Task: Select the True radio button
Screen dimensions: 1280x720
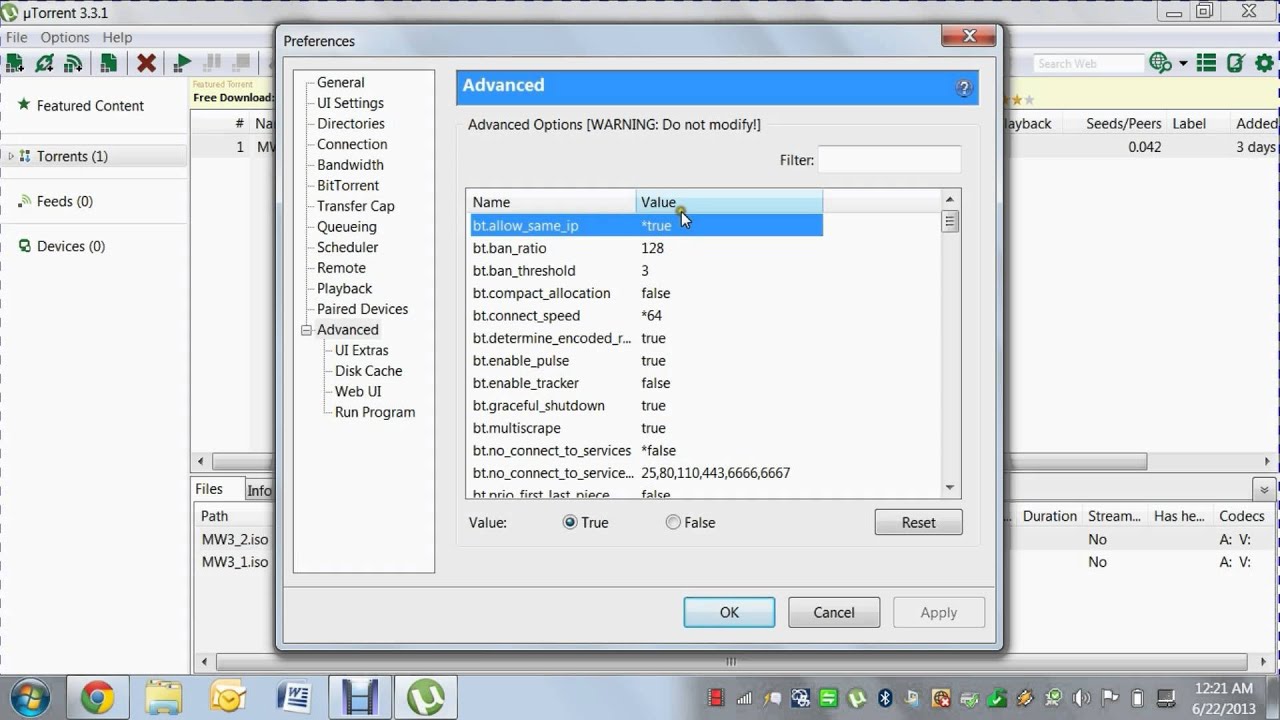Action: point(570,522)
